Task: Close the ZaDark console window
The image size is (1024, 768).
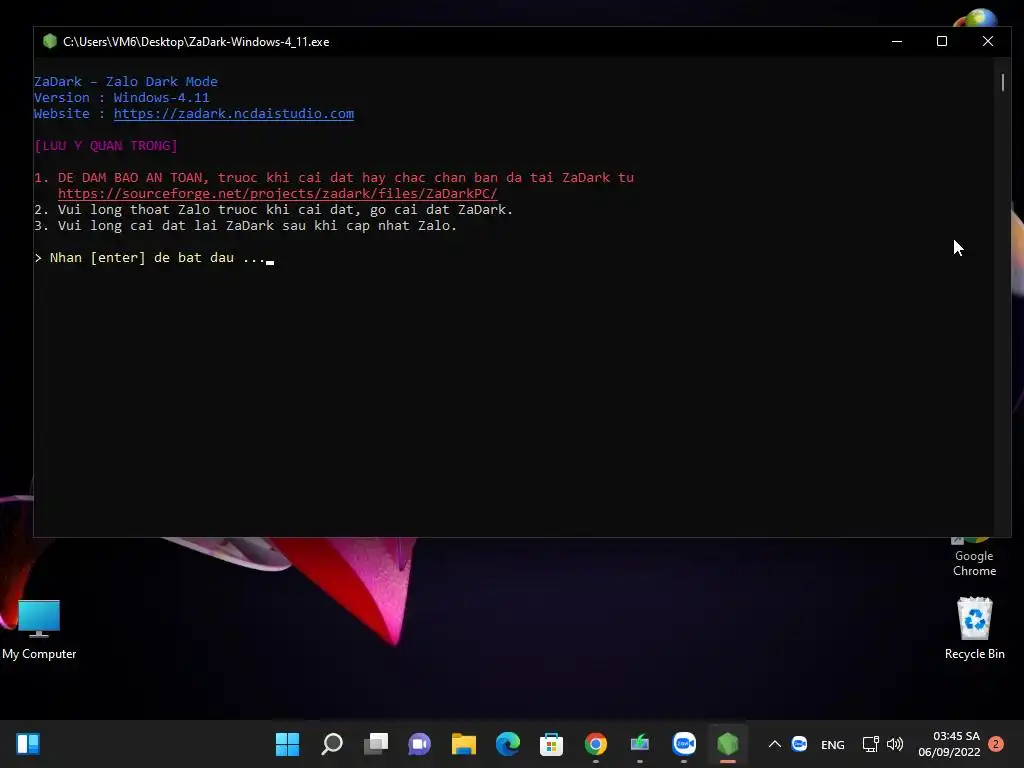Action: click(987, 41)
